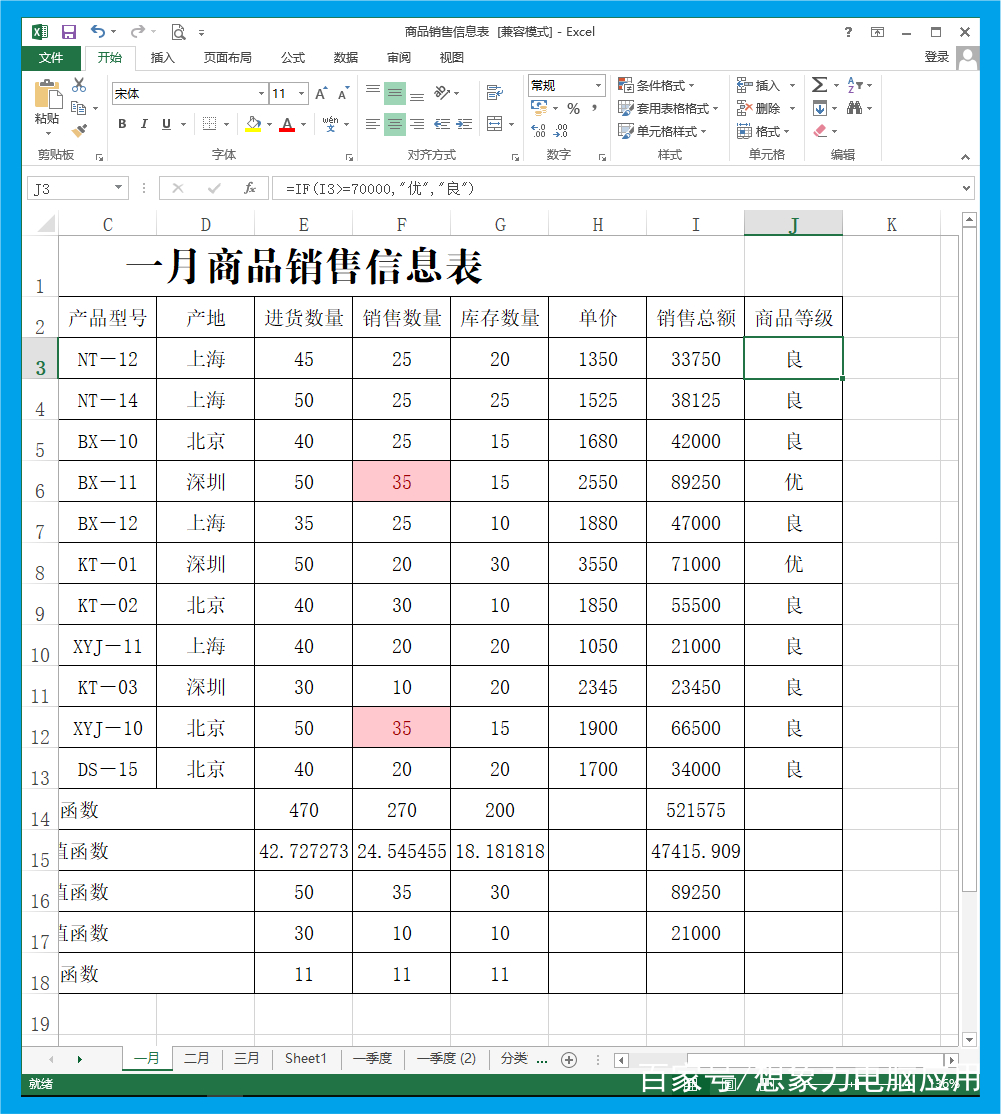
Task: Switch to the 页面布局 tab
Action: (x=227, y=58)
